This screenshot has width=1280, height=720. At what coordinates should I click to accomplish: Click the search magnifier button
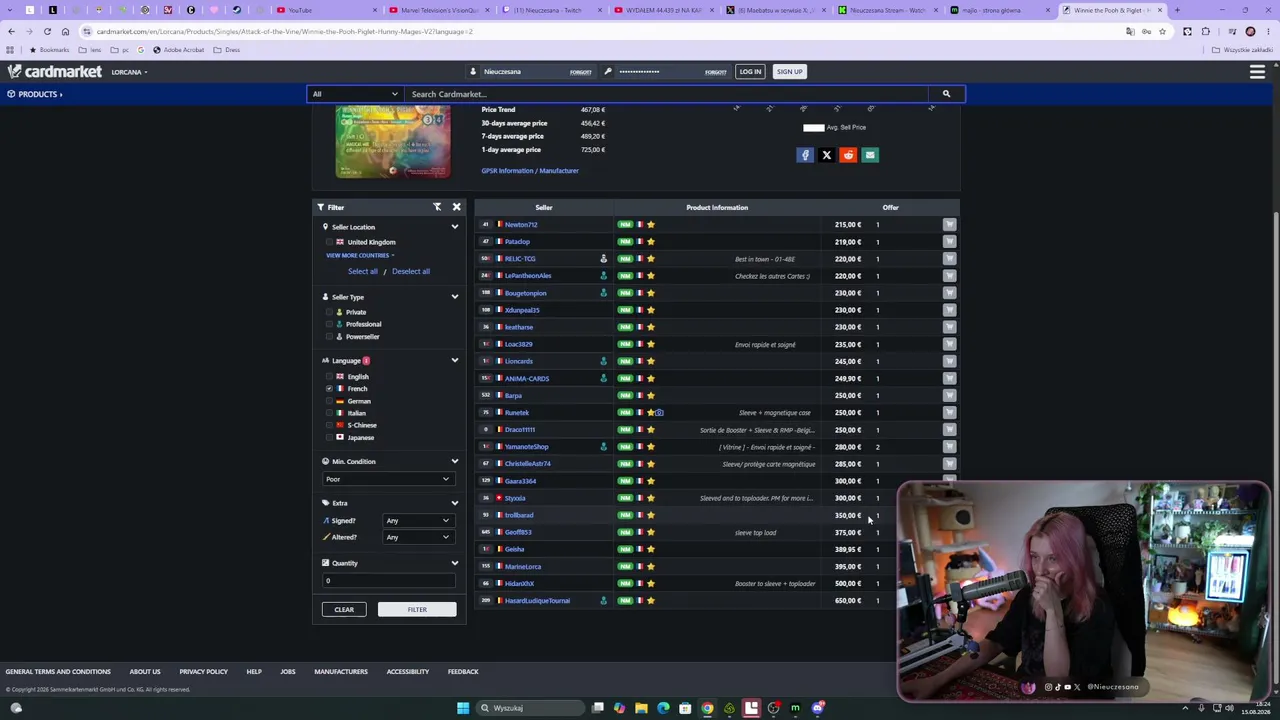946,94
